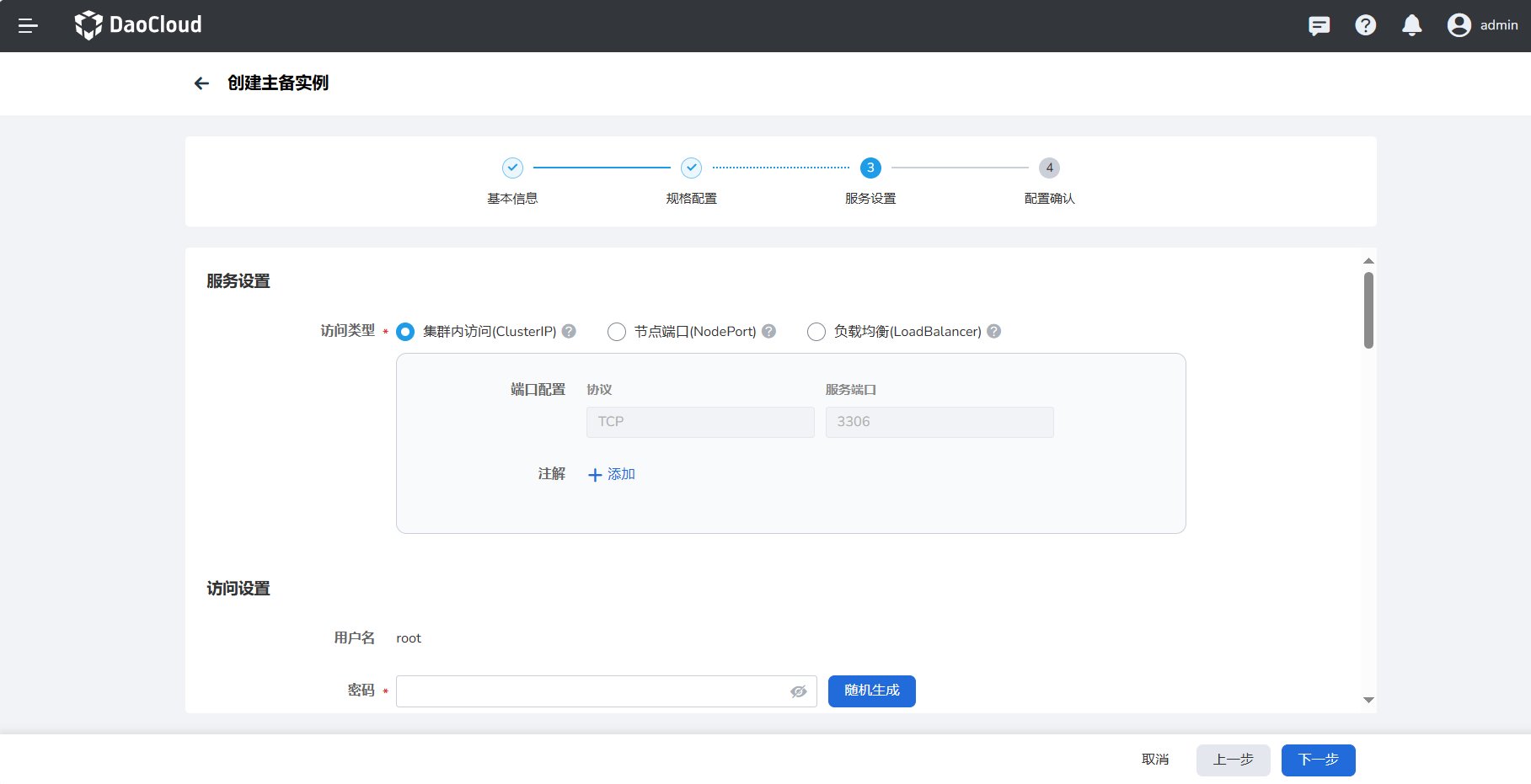Click the DaoCloud logo
1531x784 pixels.
(x=138, y=25)
